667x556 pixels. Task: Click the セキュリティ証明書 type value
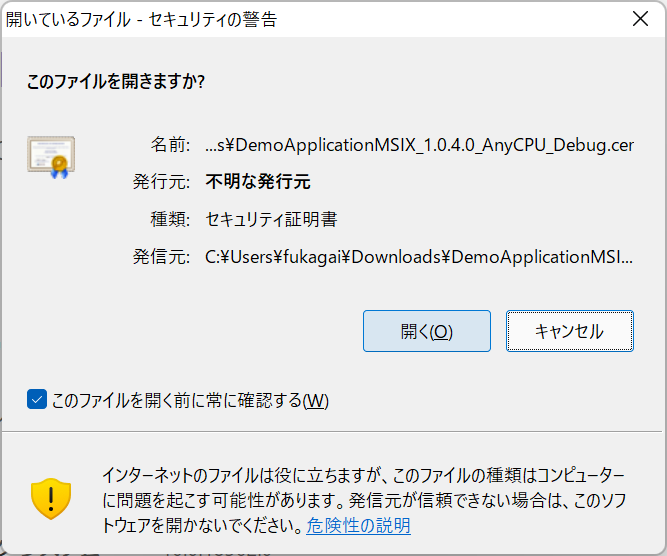(x=271, y=220)
